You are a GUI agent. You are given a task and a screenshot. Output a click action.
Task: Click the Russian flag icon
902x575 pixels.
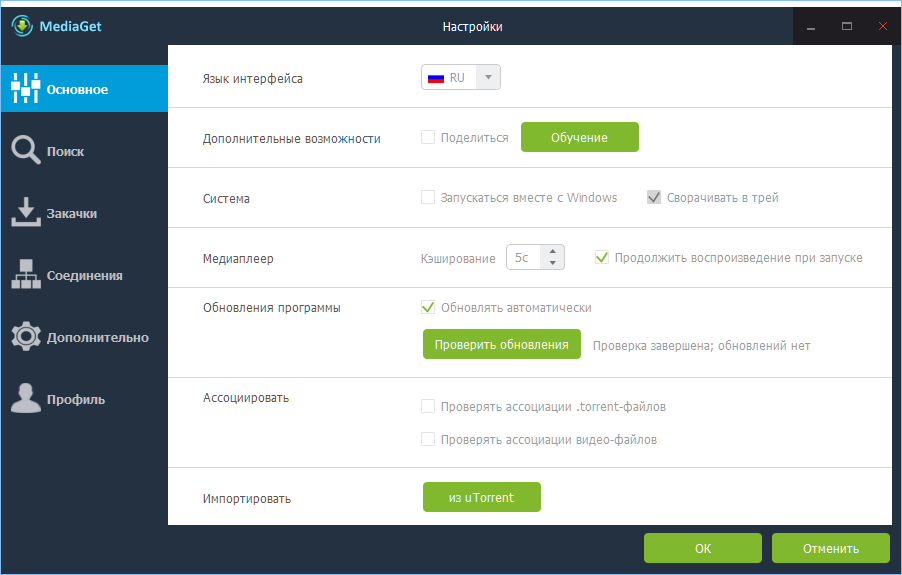(x=436, y=78)
